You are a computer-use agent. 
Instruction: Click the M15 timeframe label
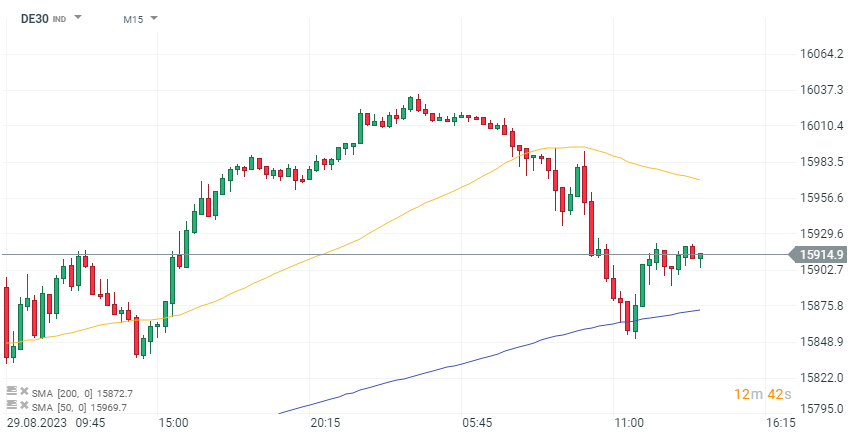132,19
